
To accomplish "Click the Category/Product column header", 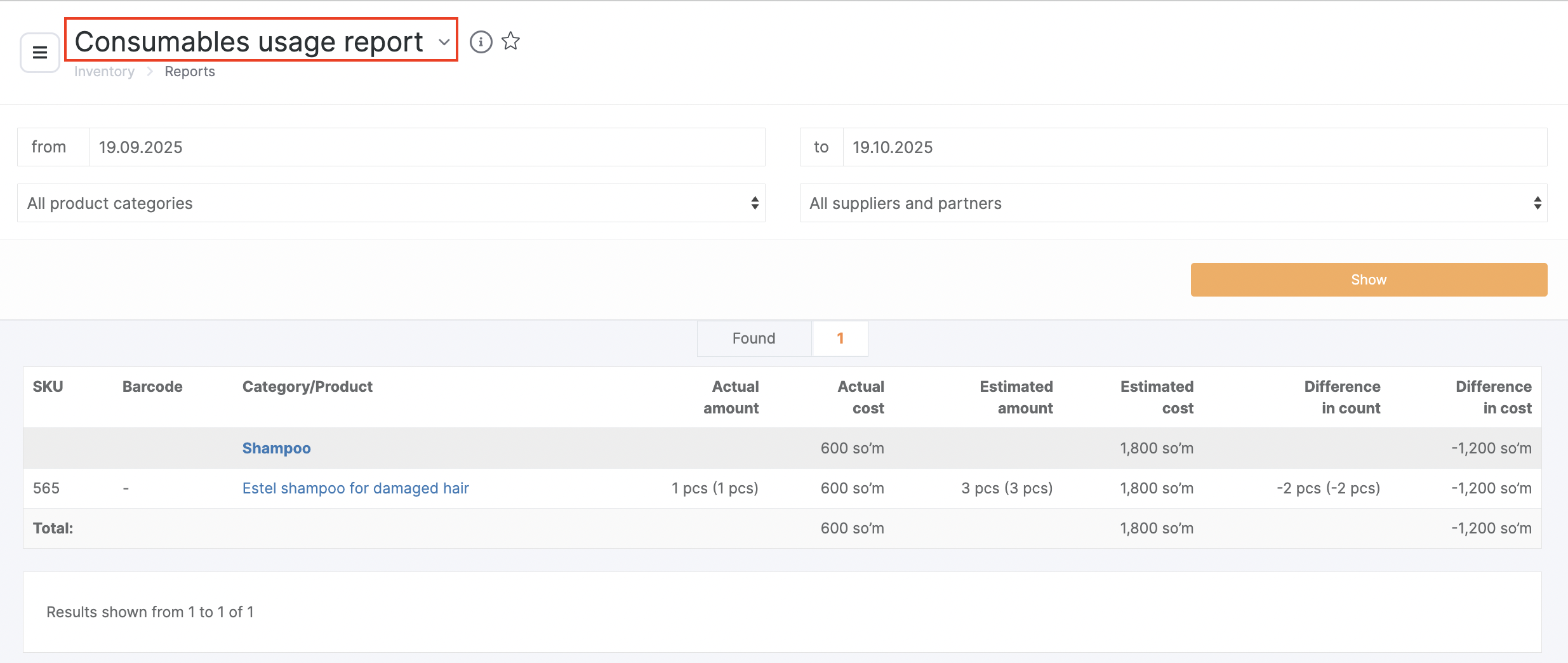I will coord(307,387).
